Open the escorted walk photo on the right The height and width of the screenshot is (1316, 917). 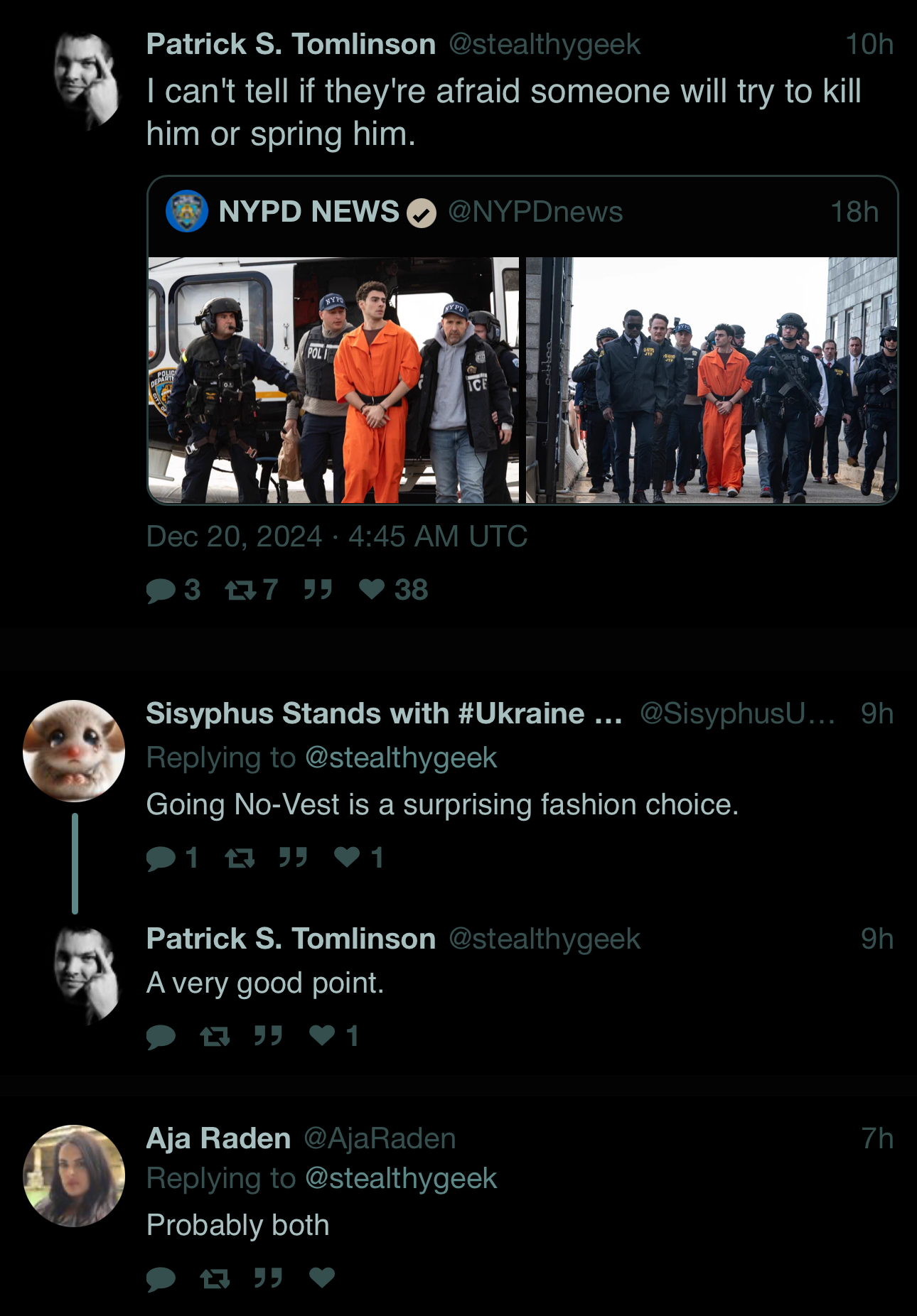(x=712, y=380)
